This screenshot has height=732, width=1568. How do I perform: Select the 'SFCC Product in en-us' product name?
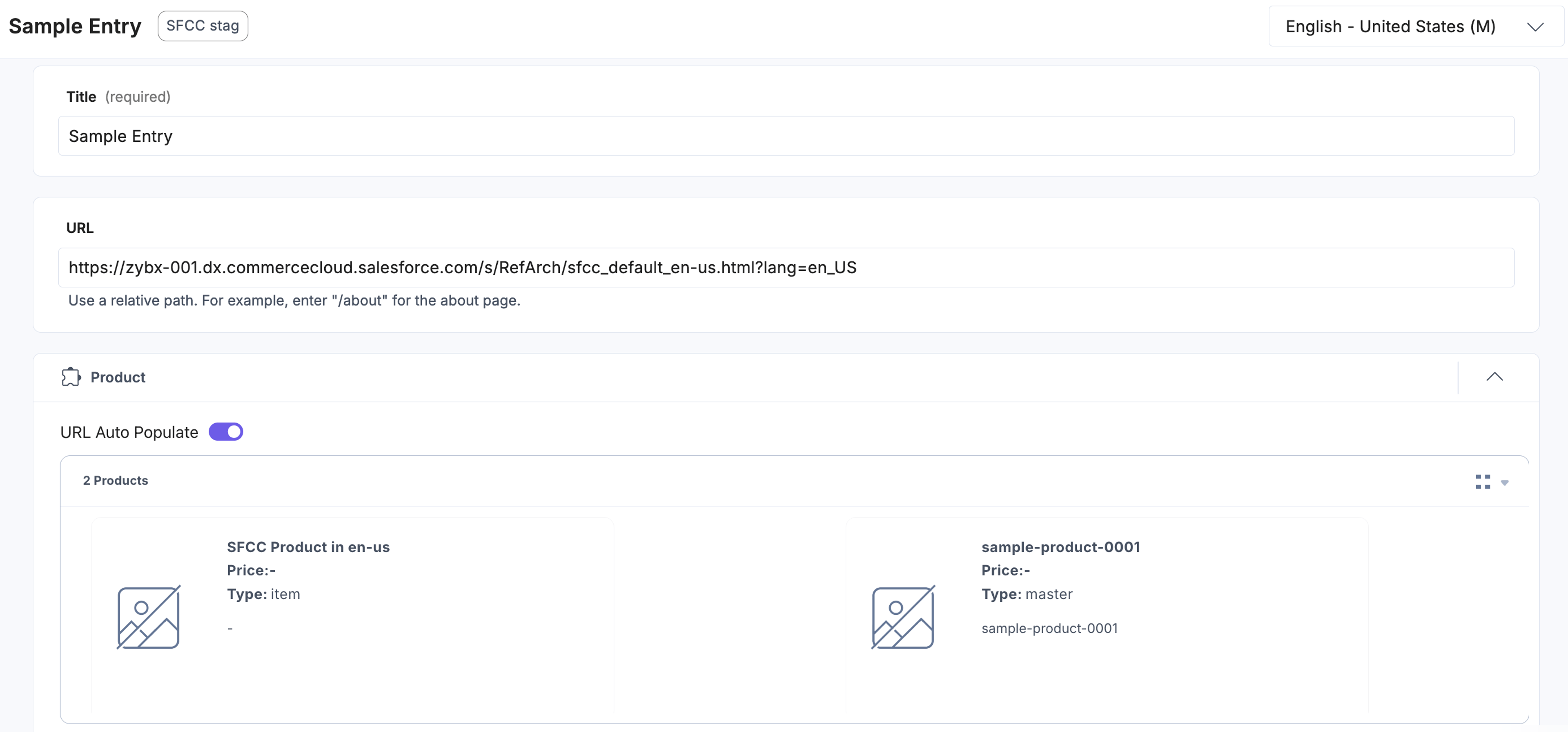[x=308, y=547]
